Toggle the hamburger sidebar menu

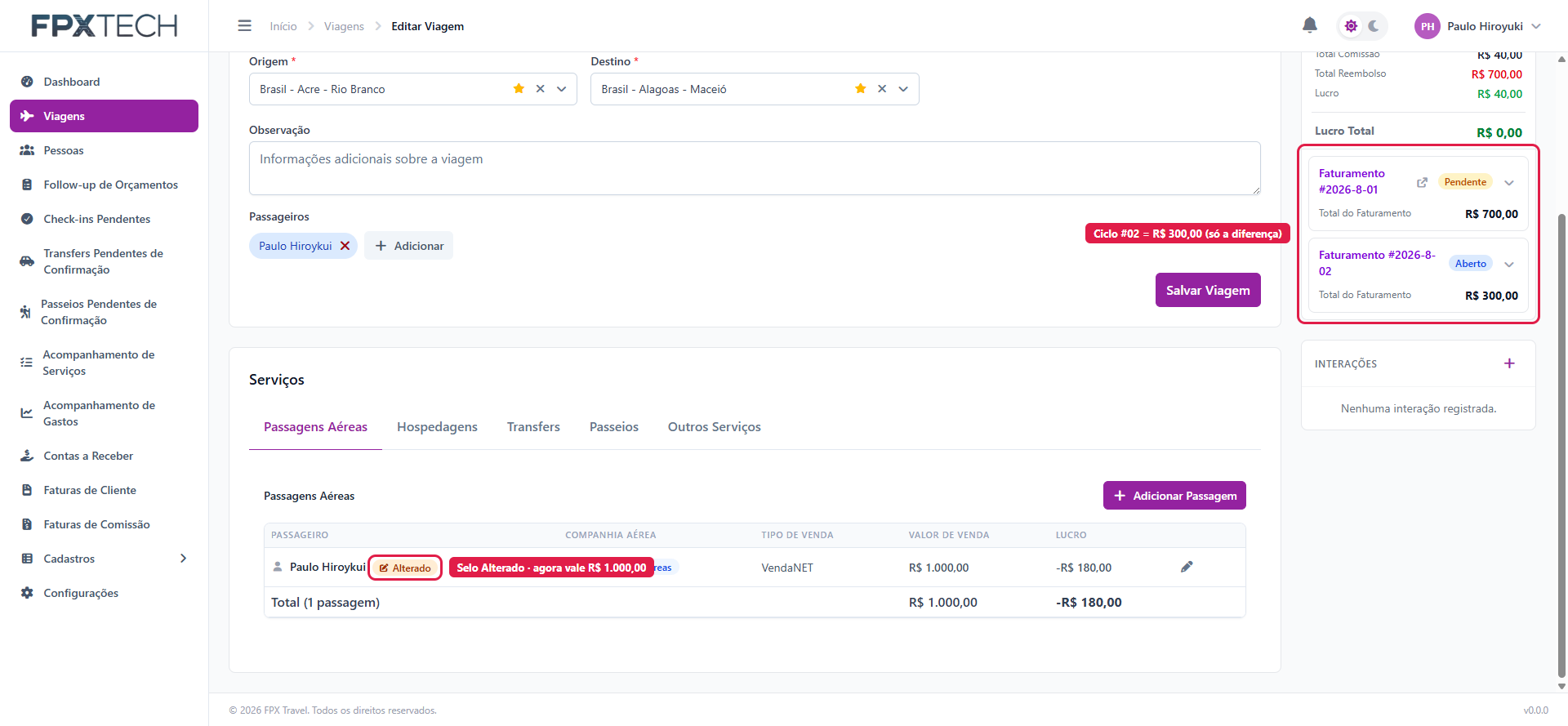244,26
